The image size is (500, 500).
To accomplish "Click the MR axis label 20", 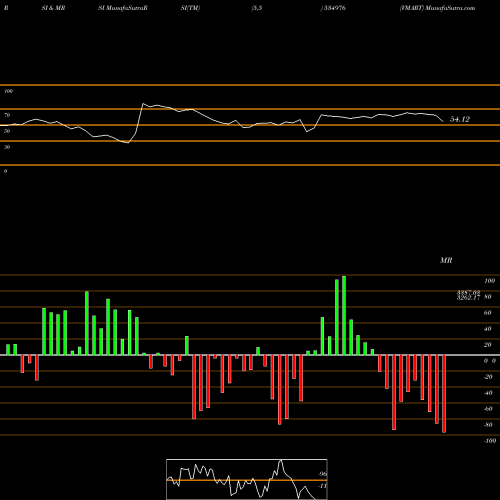I will pyautogui.click(x=488, y=345).
